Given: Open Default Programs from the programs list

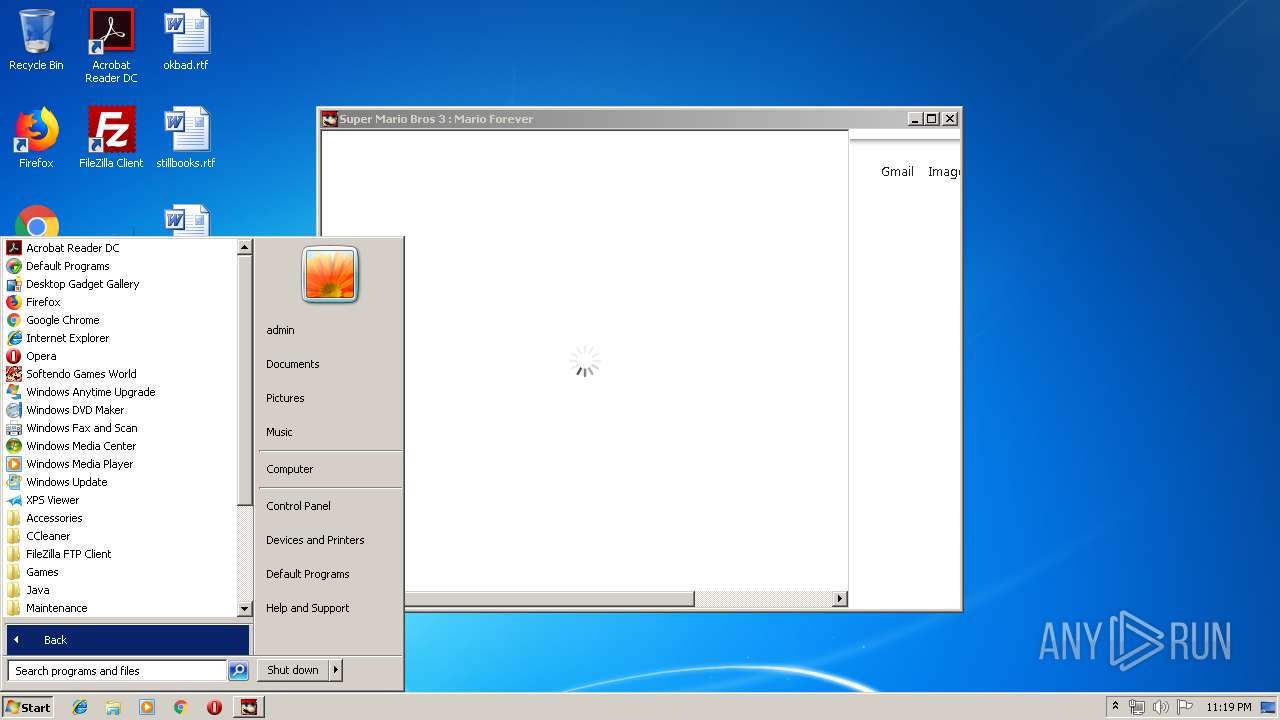Looking at the screenshot, I should click(67, 266).
